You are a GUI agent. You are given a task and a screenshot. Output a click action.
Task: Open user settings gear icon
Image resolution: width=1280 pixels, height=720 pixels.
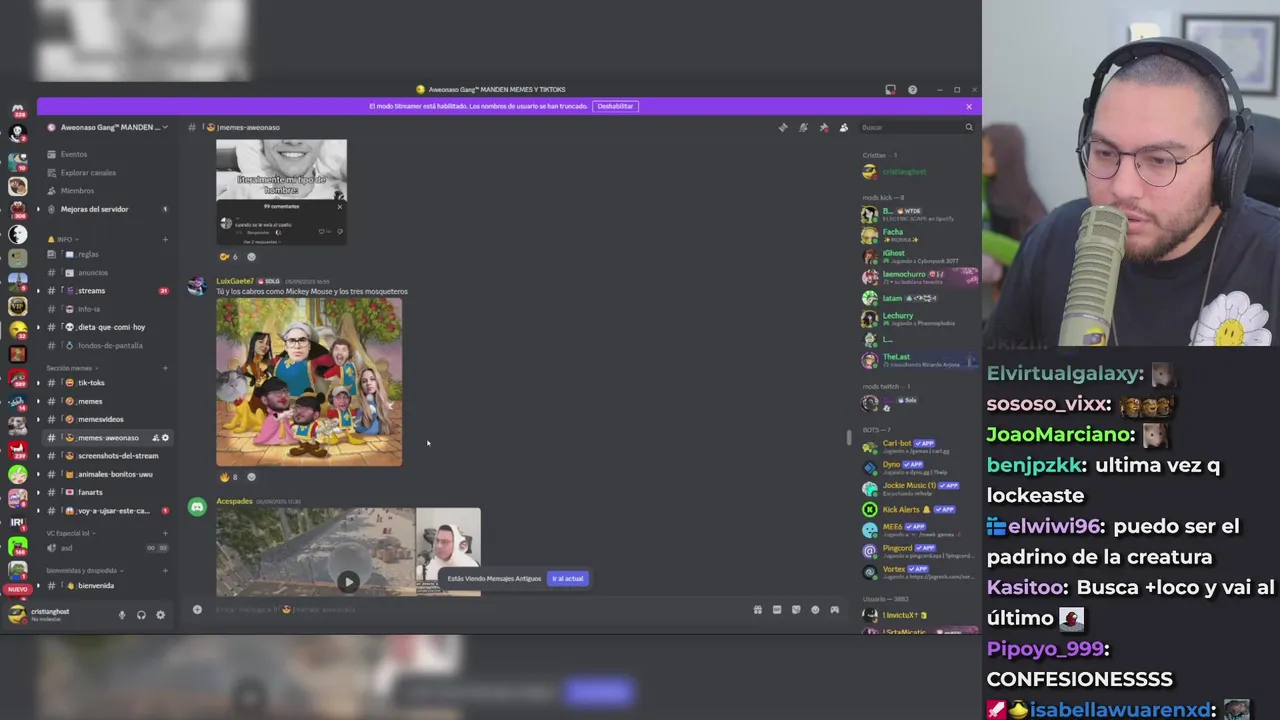pyautogui.click(x=160, y=615)
